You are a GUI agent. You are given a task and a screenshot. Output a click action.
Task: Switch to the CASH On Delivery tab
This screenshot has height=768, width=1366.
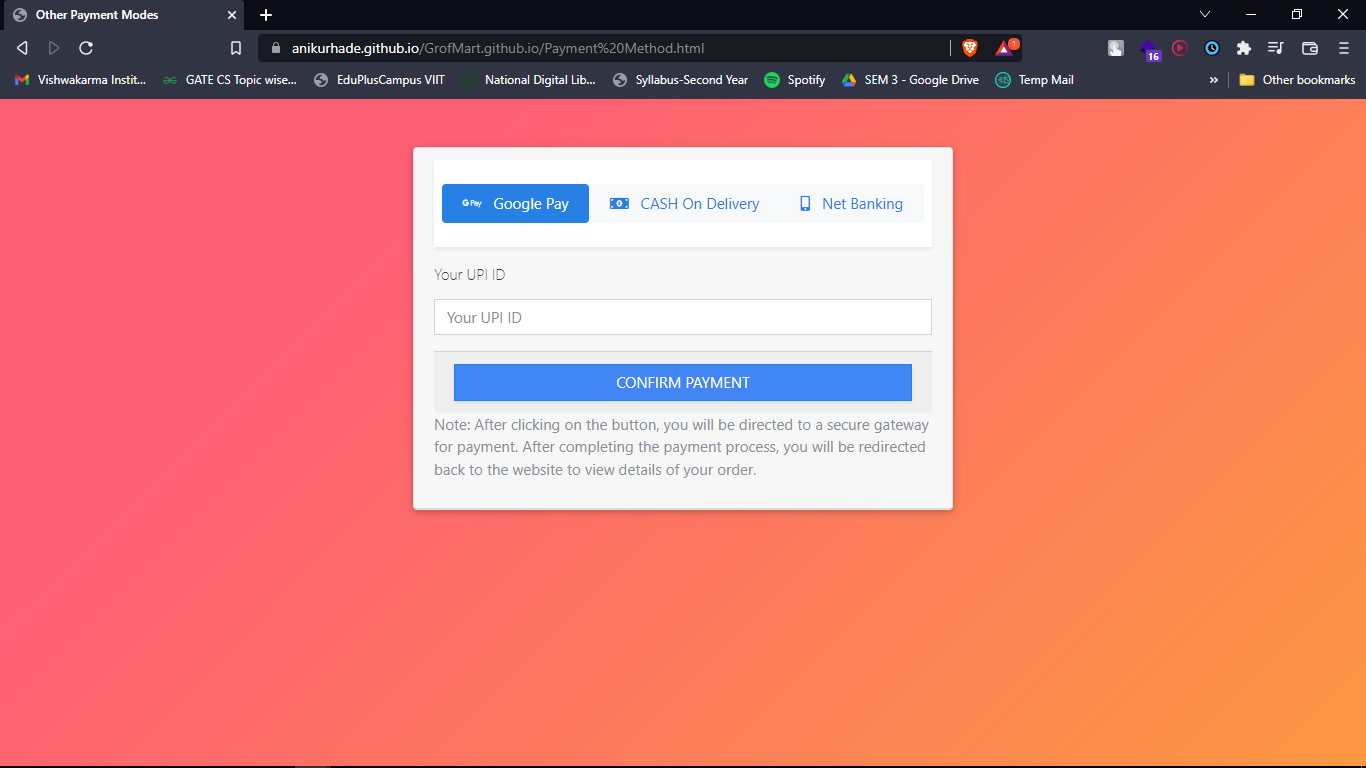pos(685,204)
